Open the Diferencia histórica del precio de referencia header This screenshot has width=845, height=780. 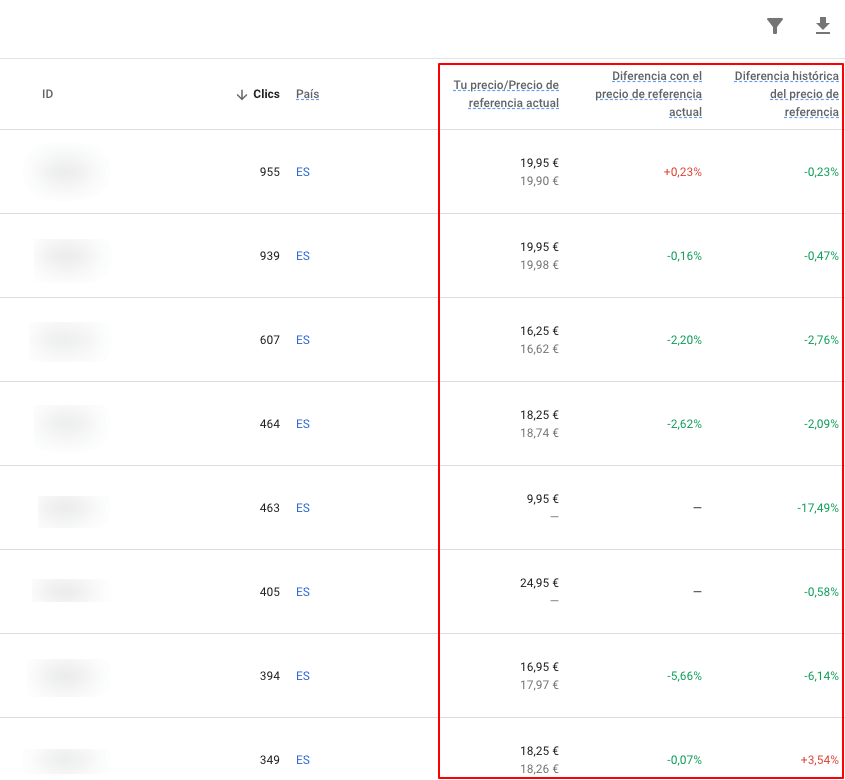(786, 94)
